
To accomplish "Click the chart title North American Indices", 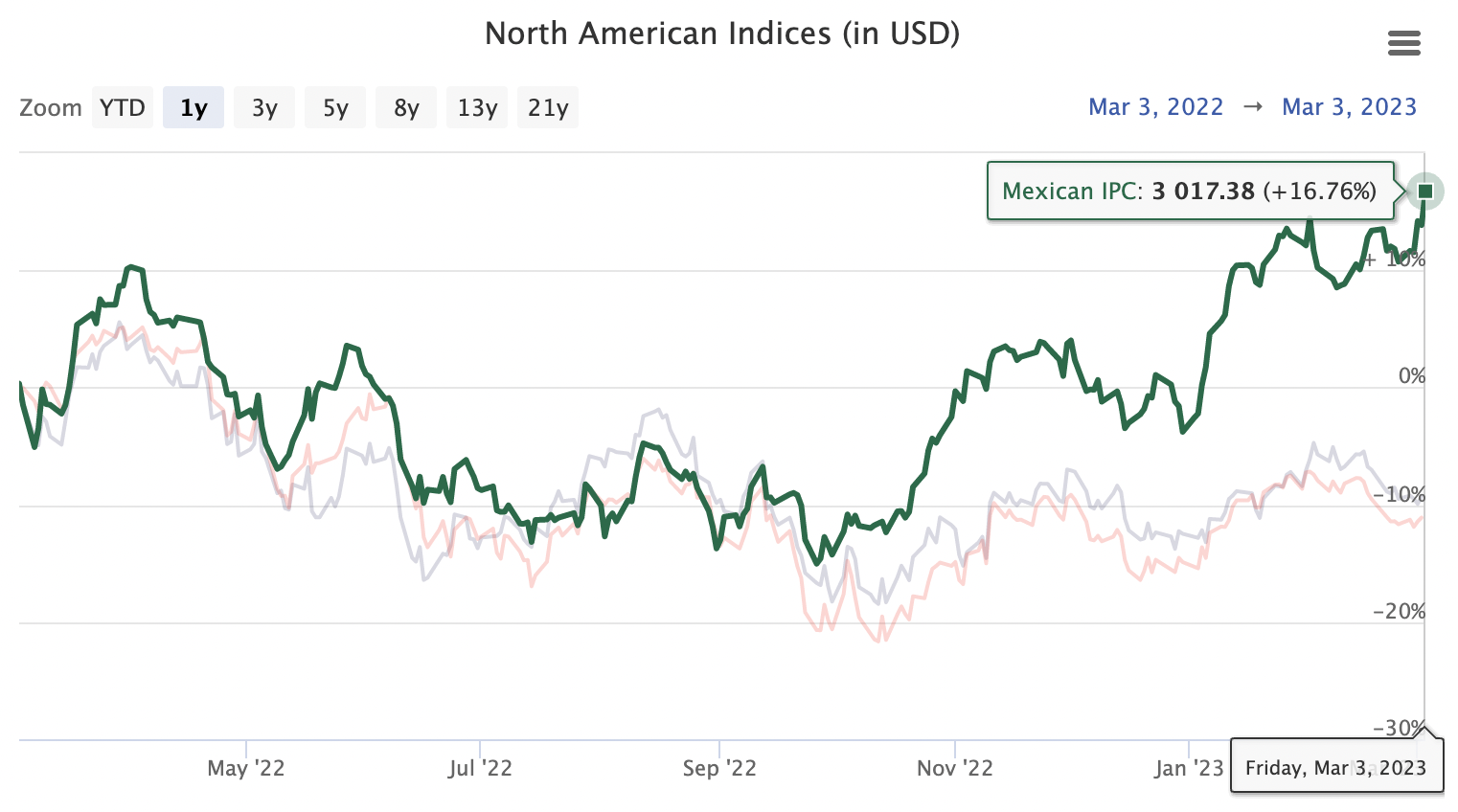I will point(722,34).
